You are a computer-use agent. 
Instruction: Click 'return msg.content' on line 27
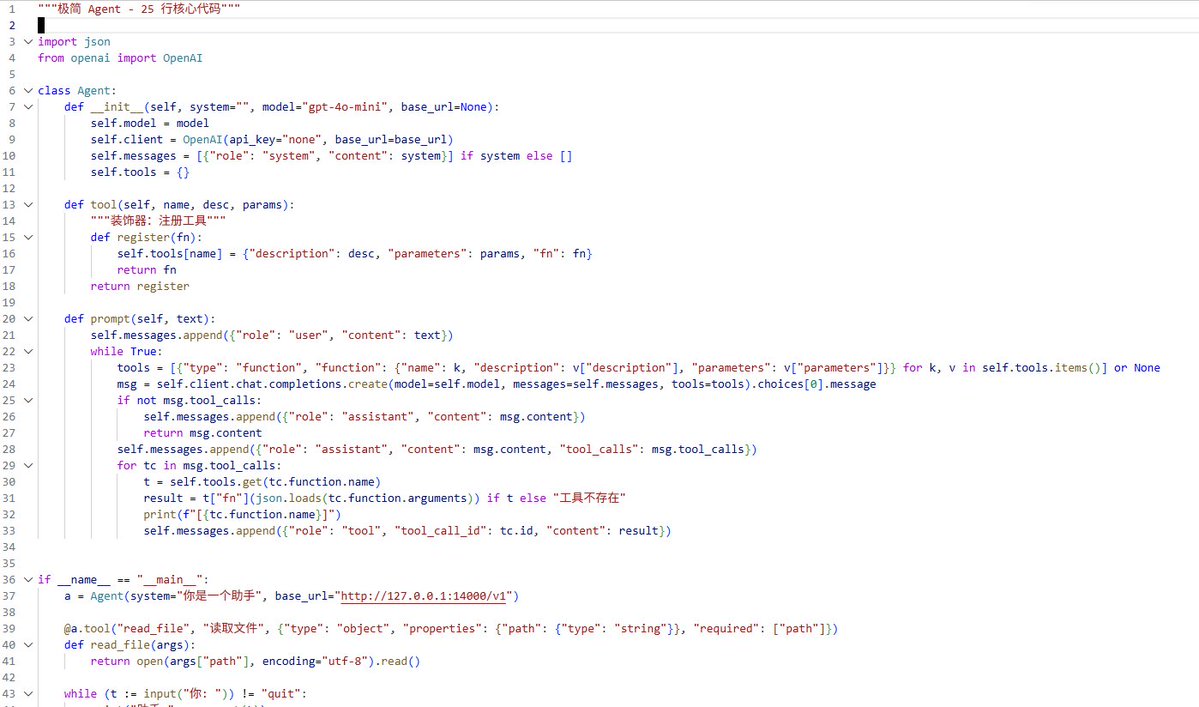[x=203, y=433]
